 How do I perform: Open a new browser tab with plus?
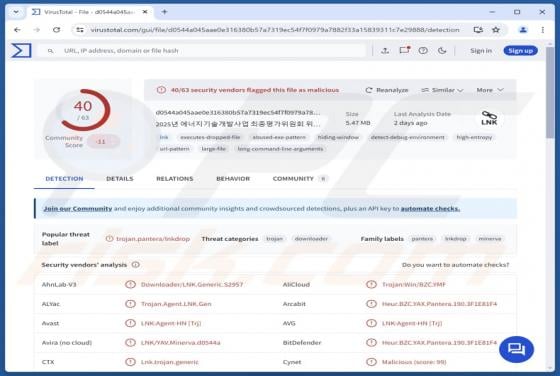(x=164, y=12)
